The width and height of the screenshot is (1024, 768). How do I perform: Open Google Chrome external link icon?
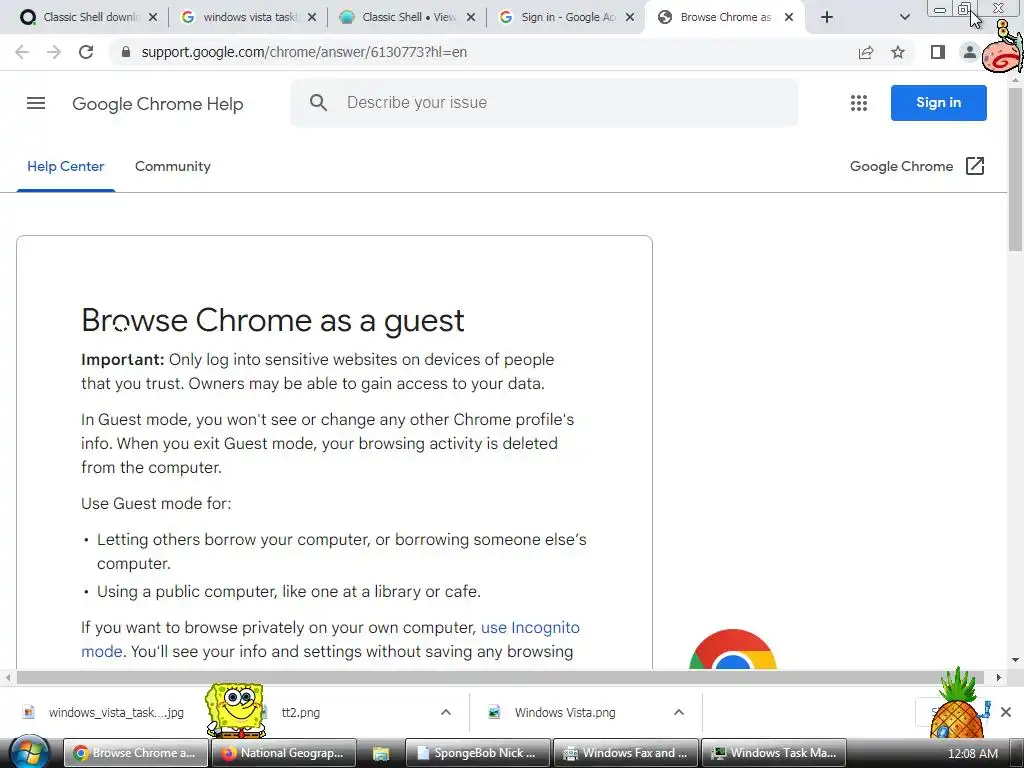point(974,166)
